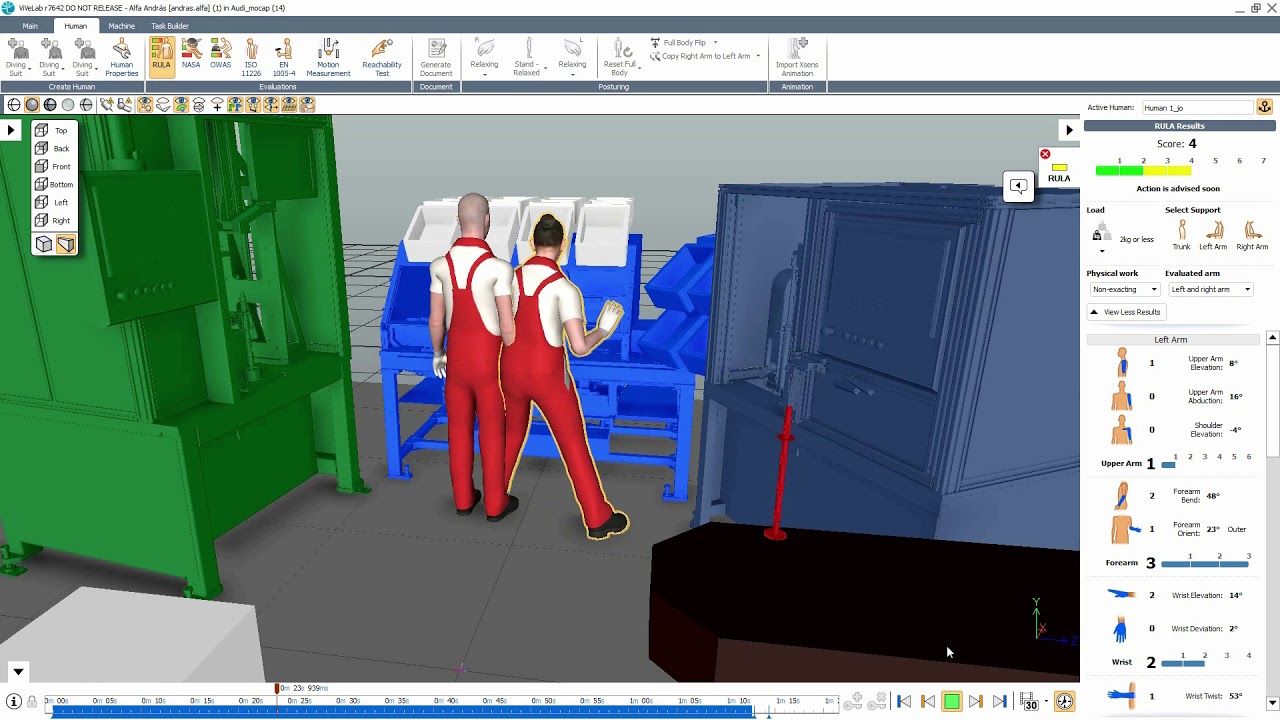The image size is (1280, 720).
Task: Click the comment bubble icon in viewport
Action: [1018, 186]
